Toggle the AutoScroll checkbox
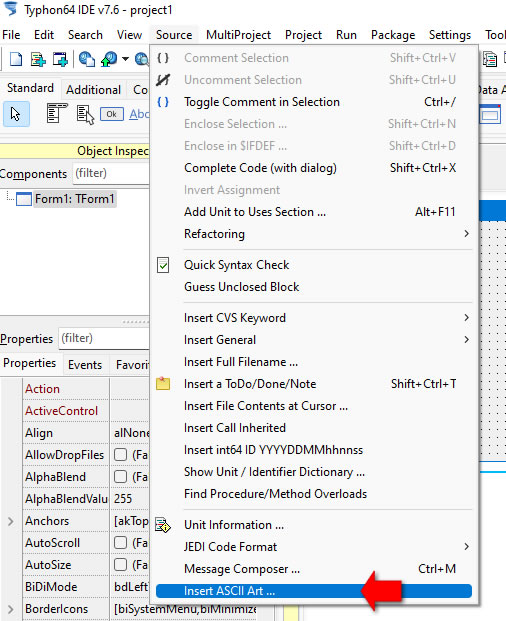This screenshot has width=506, height=621. [120, 543]
